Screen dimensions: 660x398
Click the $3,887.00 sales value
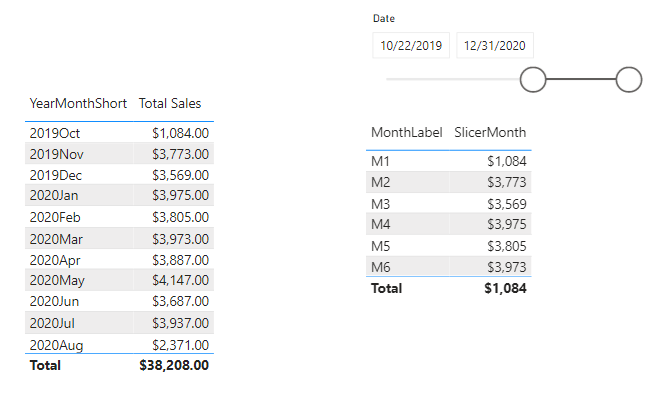click(x=181, y=260)
